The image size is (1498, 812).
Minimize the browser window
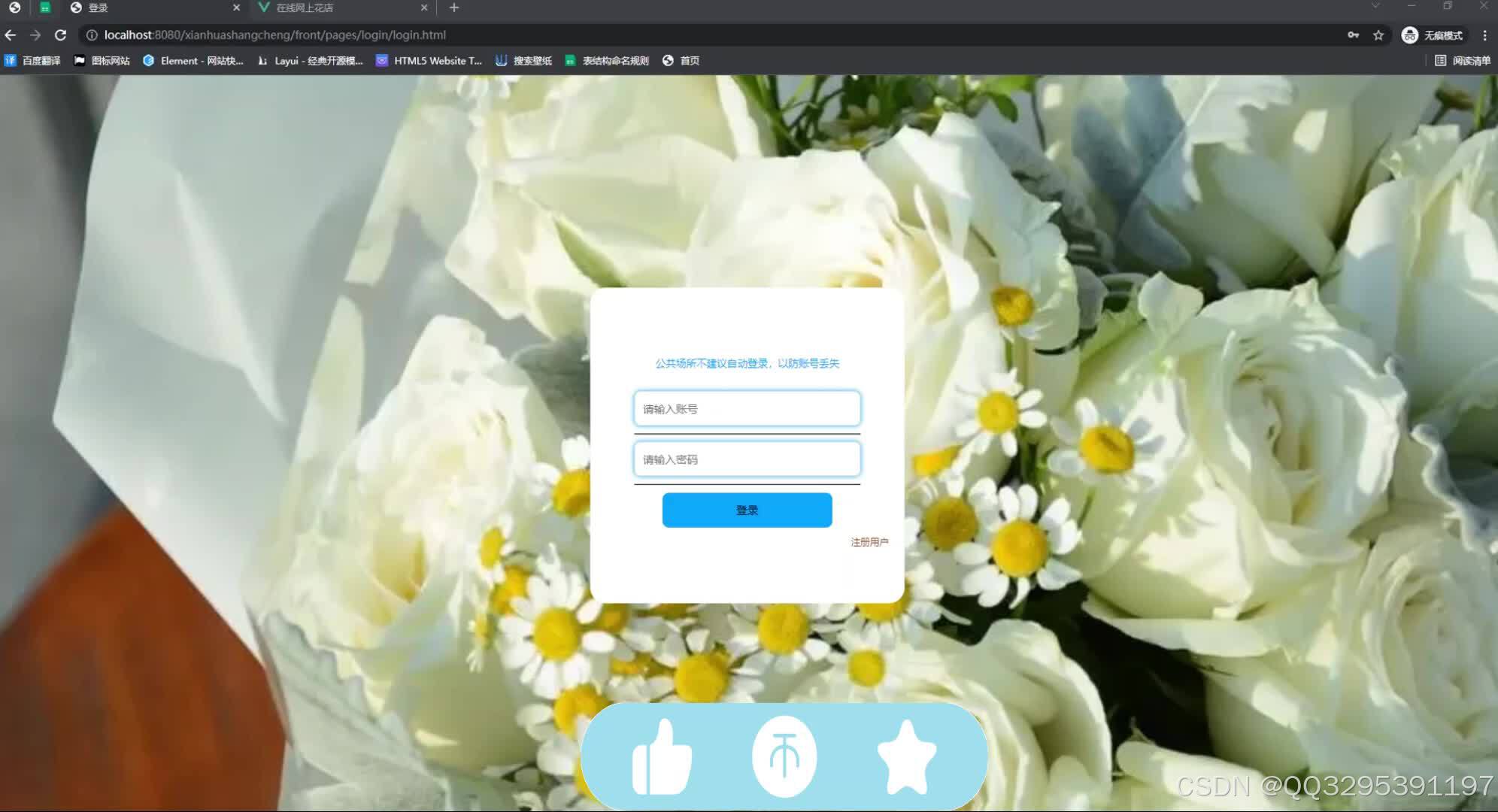(x=1412, y=6)
